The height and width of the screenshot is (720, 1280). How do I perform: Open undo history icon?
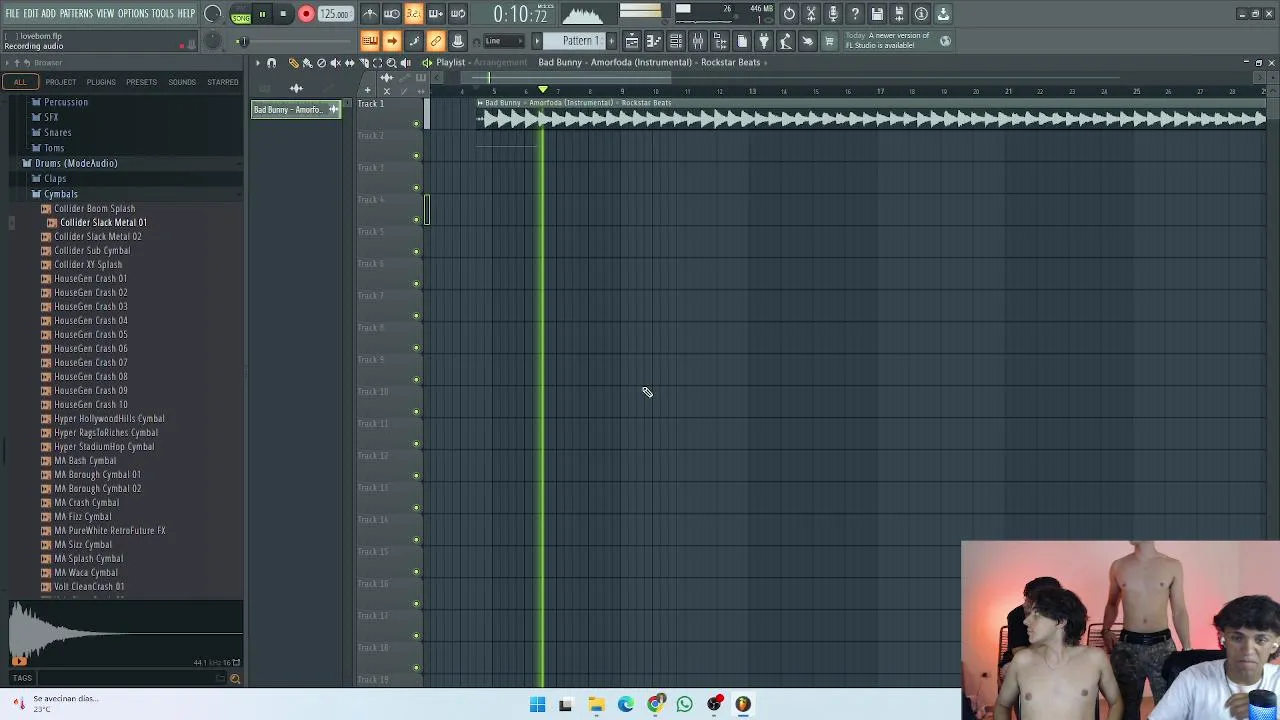(789, 14)
